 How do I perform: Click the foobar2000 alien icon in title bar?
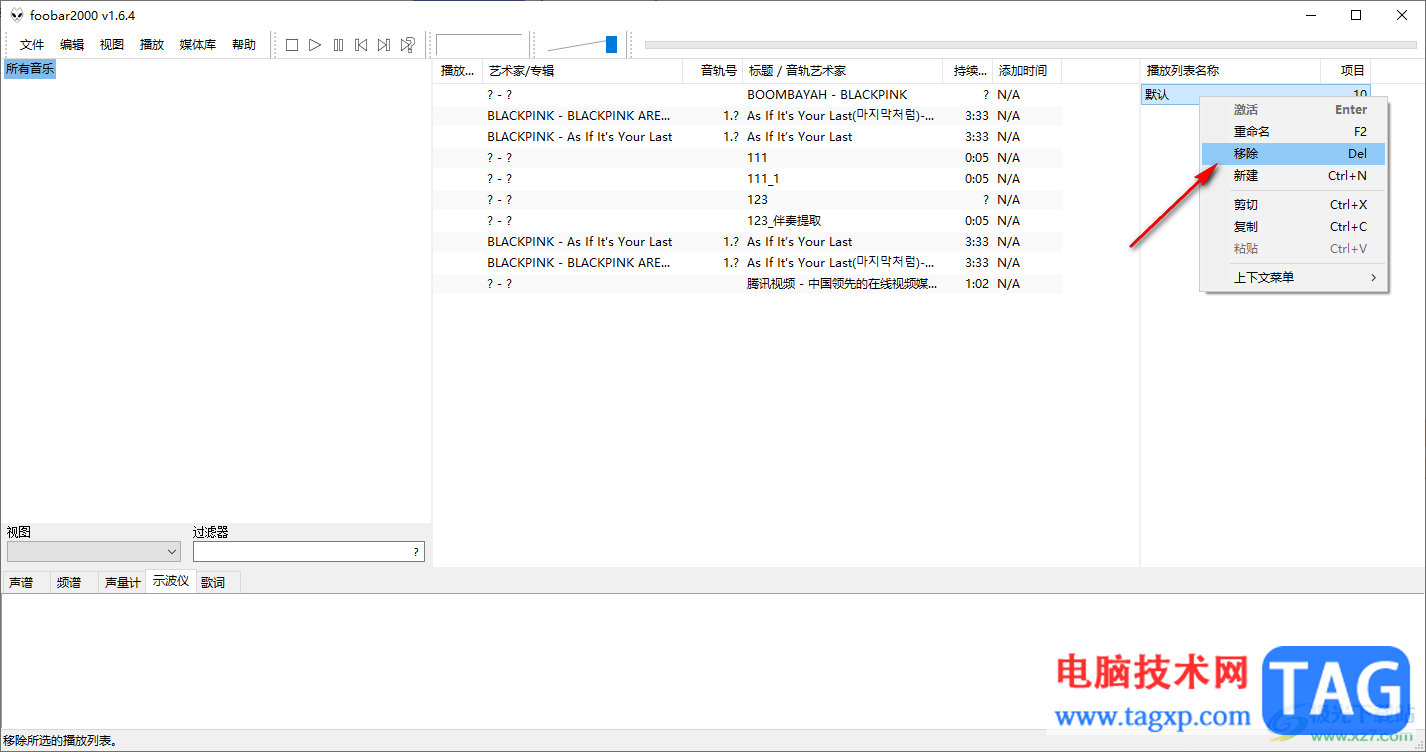tap(16, 15)
